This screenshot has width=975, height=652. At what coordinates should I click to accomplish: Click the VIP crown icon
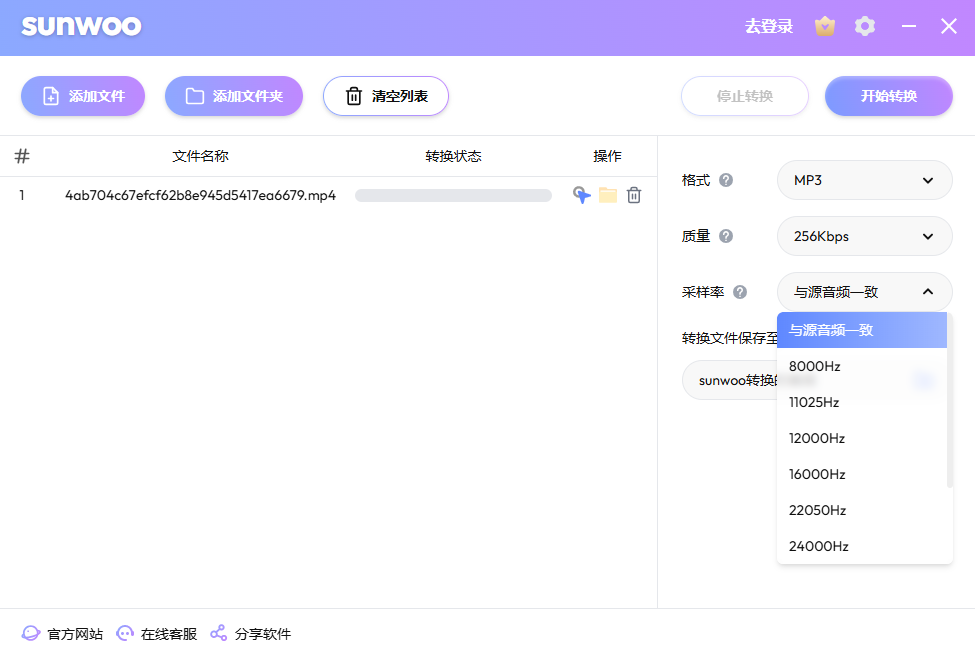point(825,26)
